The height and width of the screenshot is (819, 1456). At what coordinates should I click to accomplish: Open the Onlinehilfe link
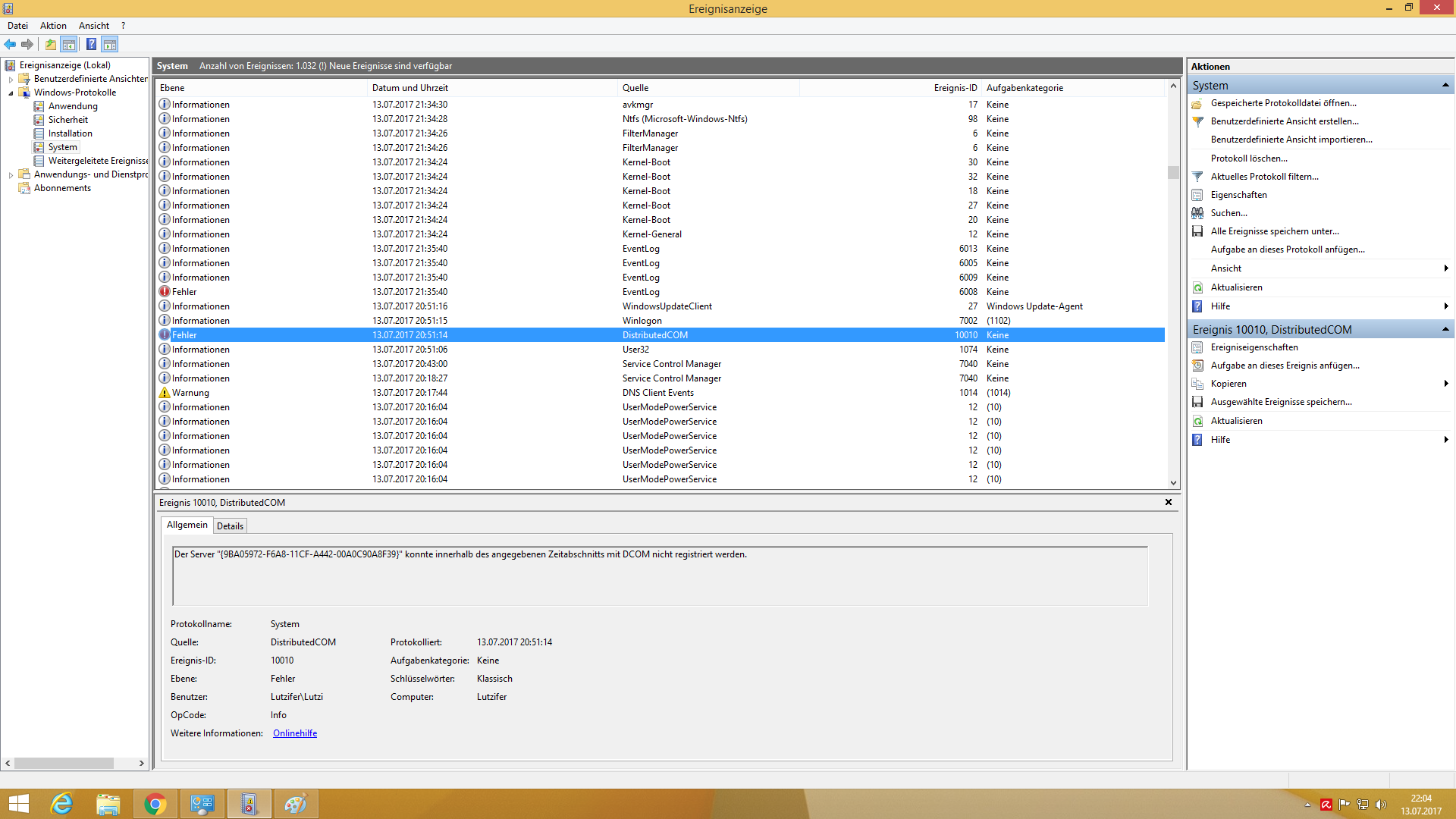(x=295, y=733)
